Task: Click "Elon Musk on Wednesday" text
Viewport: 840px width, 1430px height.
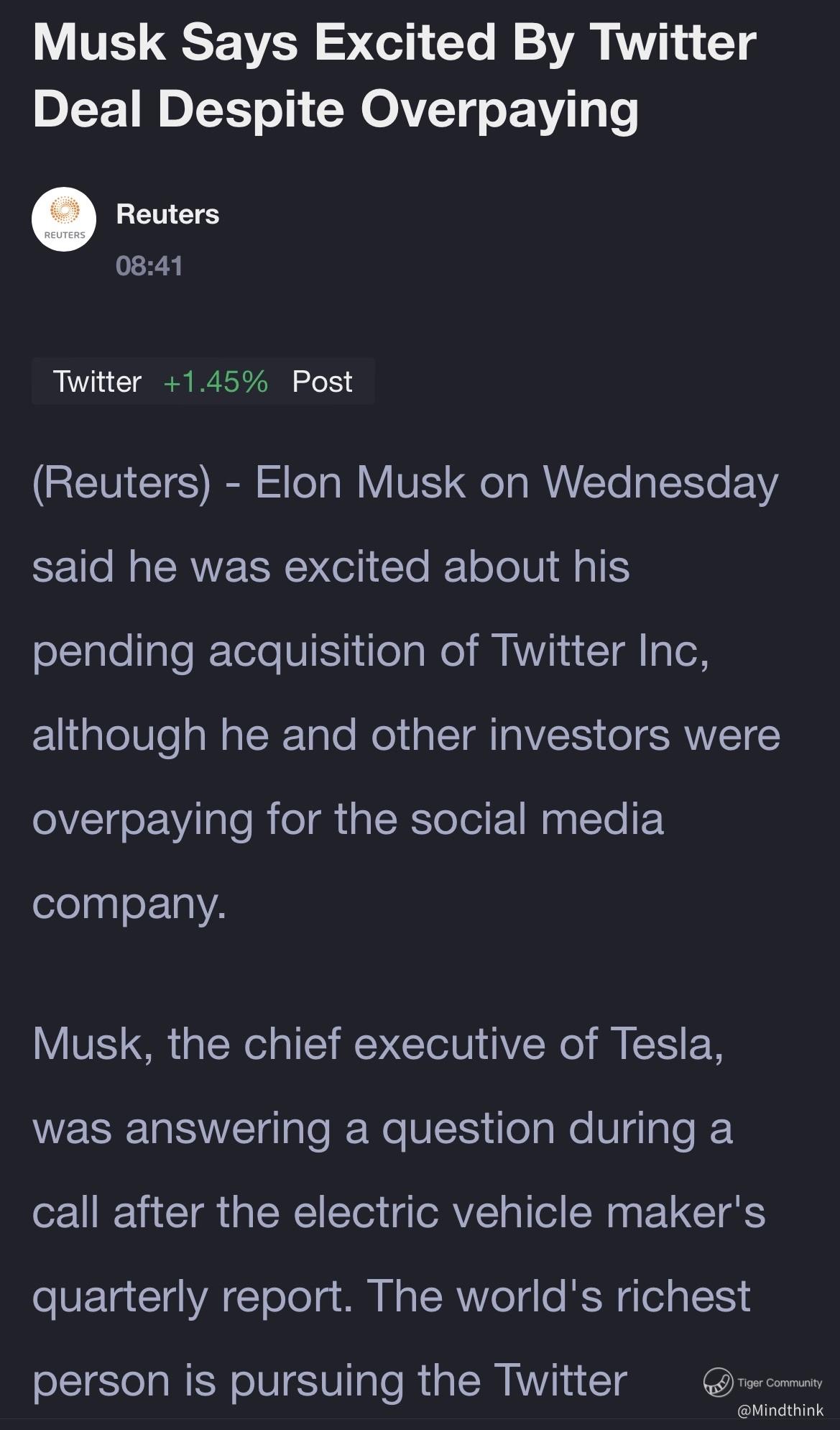Action: pos(517,482)
